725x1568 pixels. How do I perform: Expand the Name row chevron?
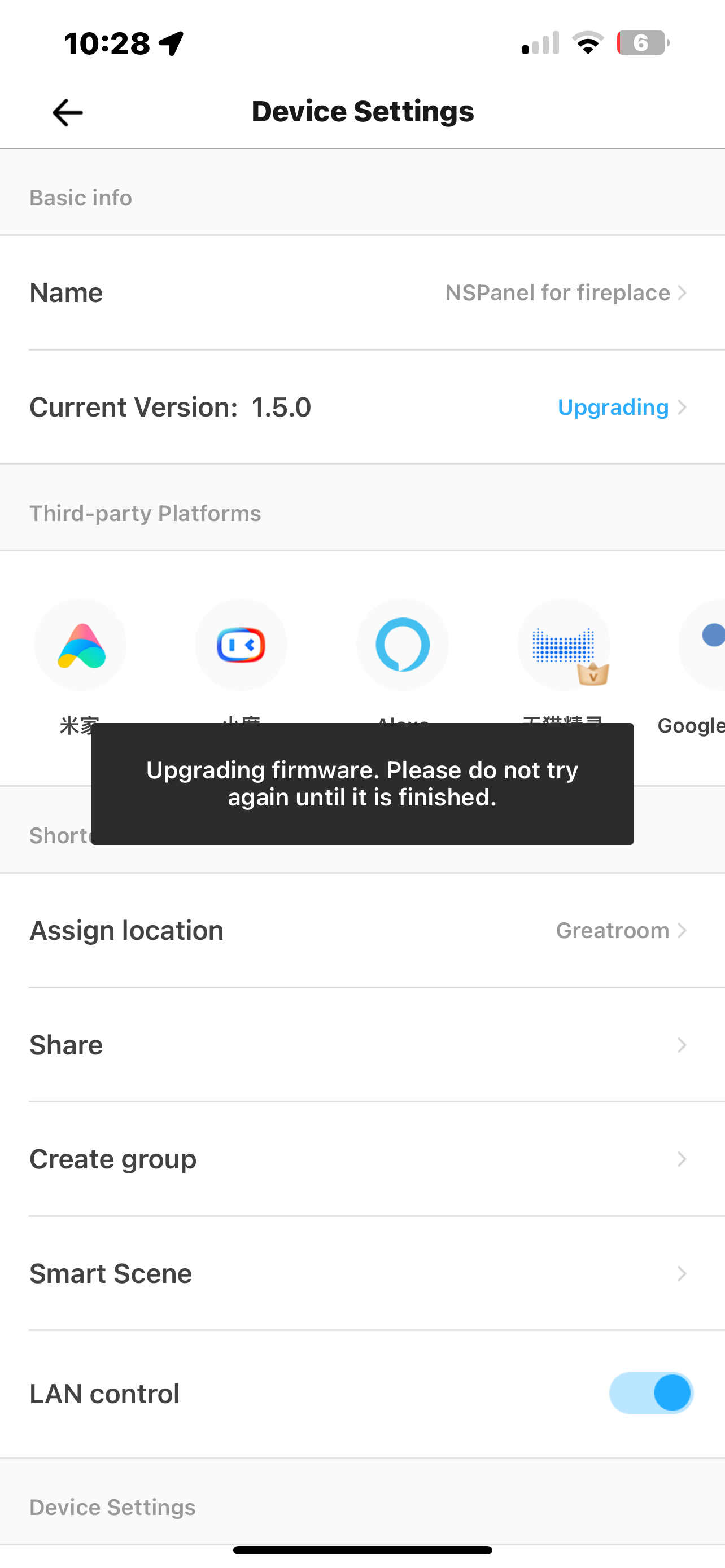(683, 293)
